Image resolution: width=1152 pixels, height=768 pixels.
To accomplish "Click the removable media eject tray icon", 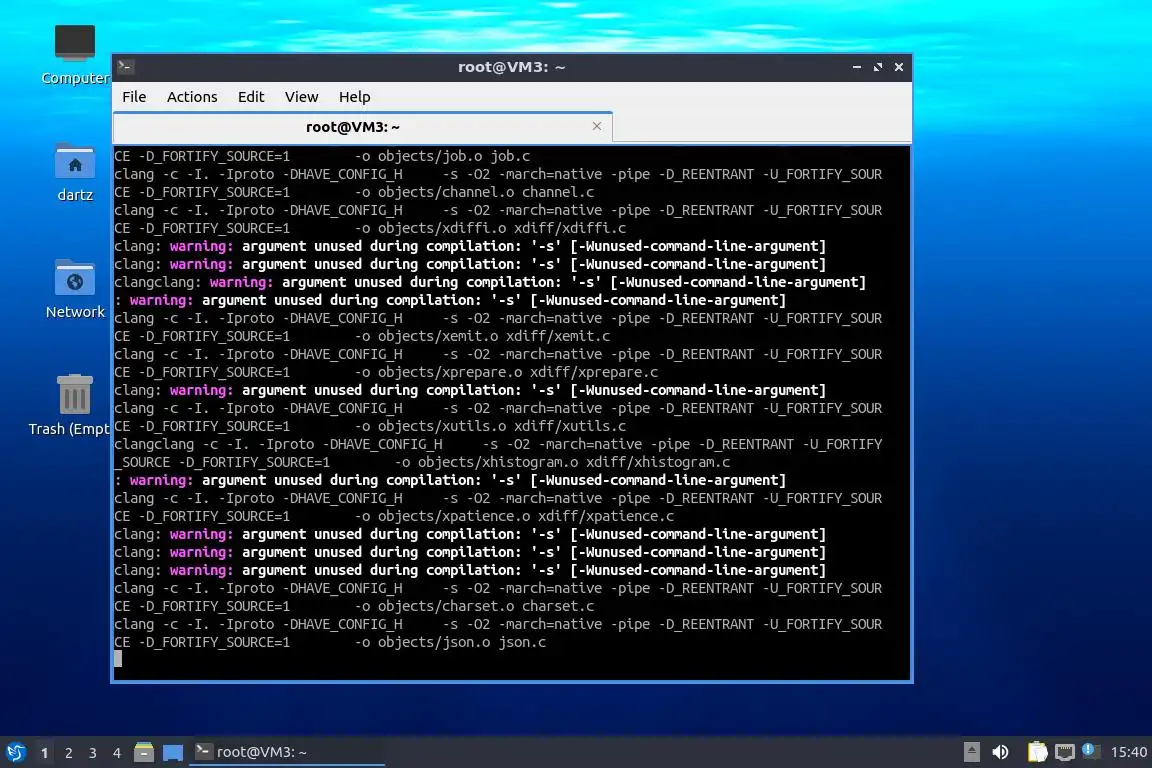I will pos(971,752).
